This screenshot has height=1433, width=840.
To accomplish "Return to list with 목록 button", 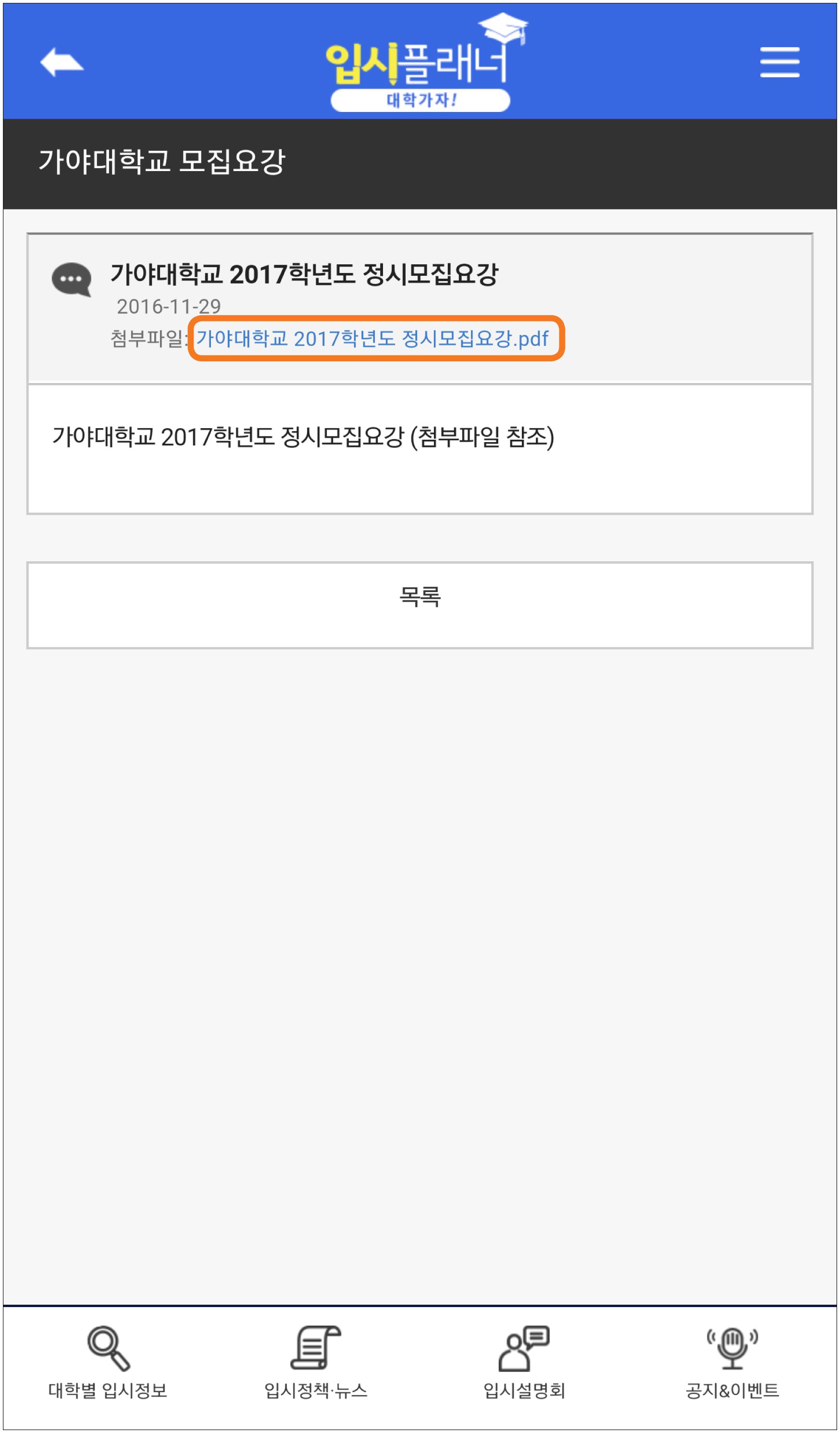I will click(x=420, y=605).
